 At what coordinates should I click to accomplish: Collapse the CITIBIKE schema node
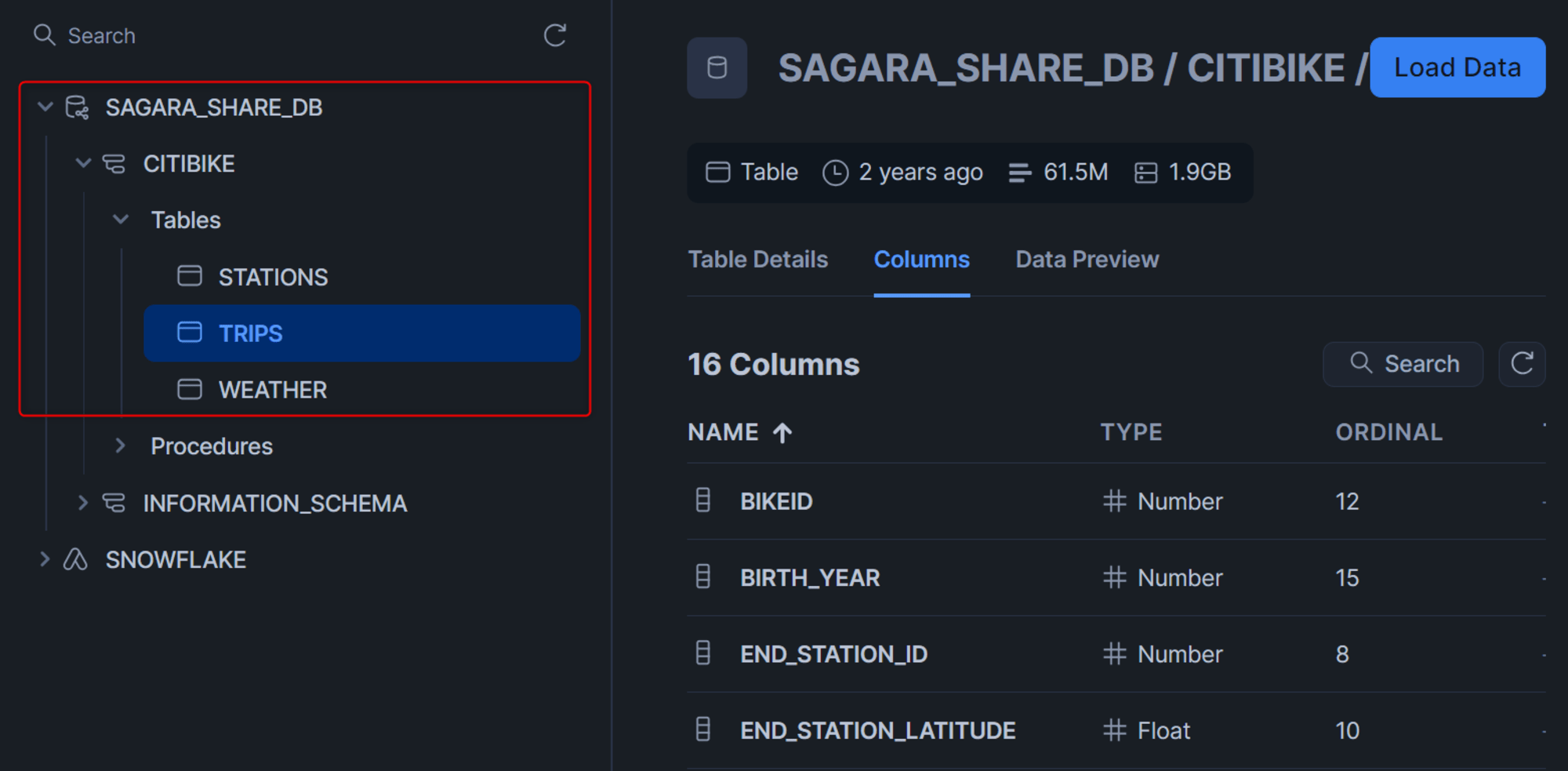click(83, 163)
